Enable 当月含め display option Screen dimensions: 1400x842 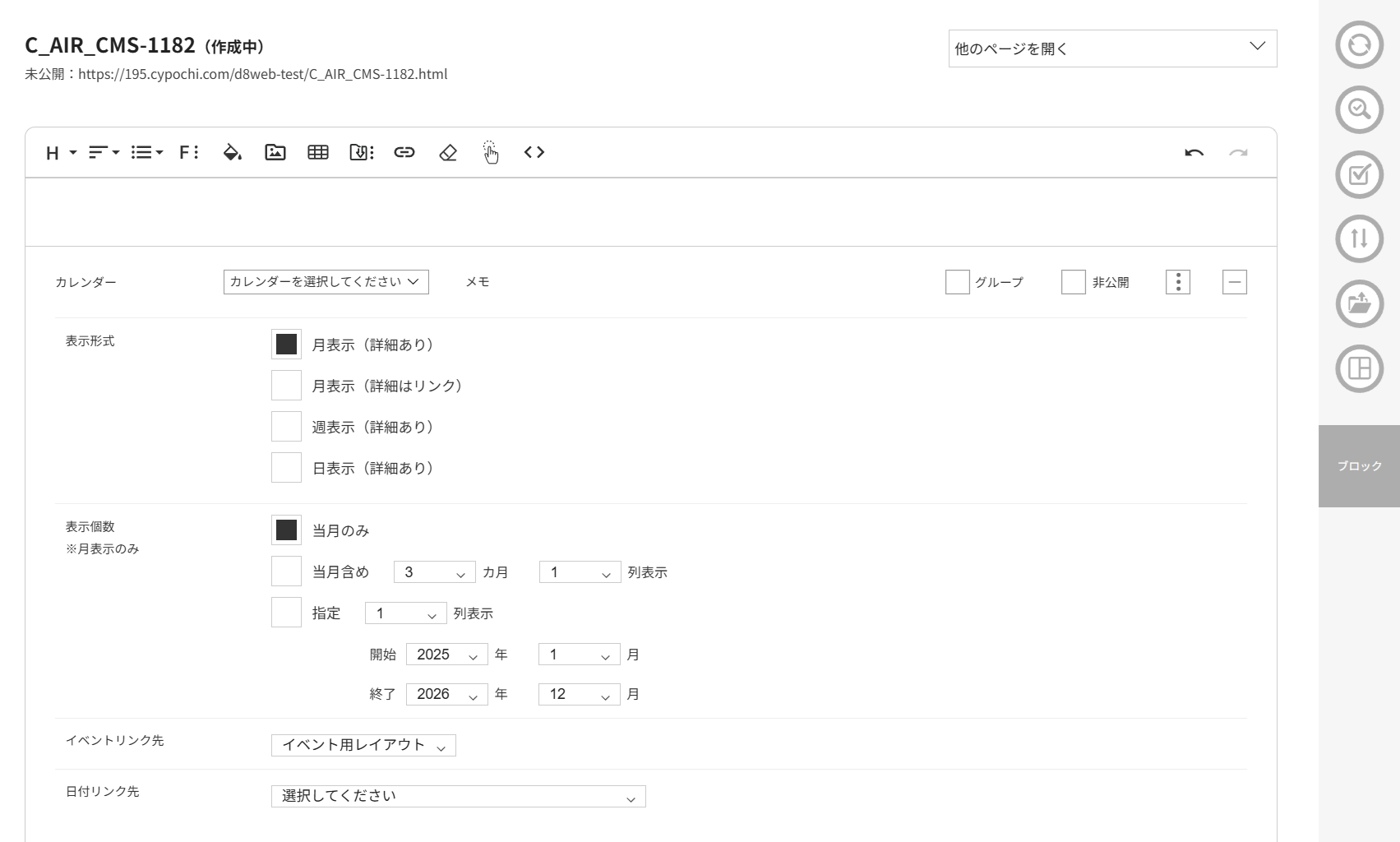(x=285, y=571)
